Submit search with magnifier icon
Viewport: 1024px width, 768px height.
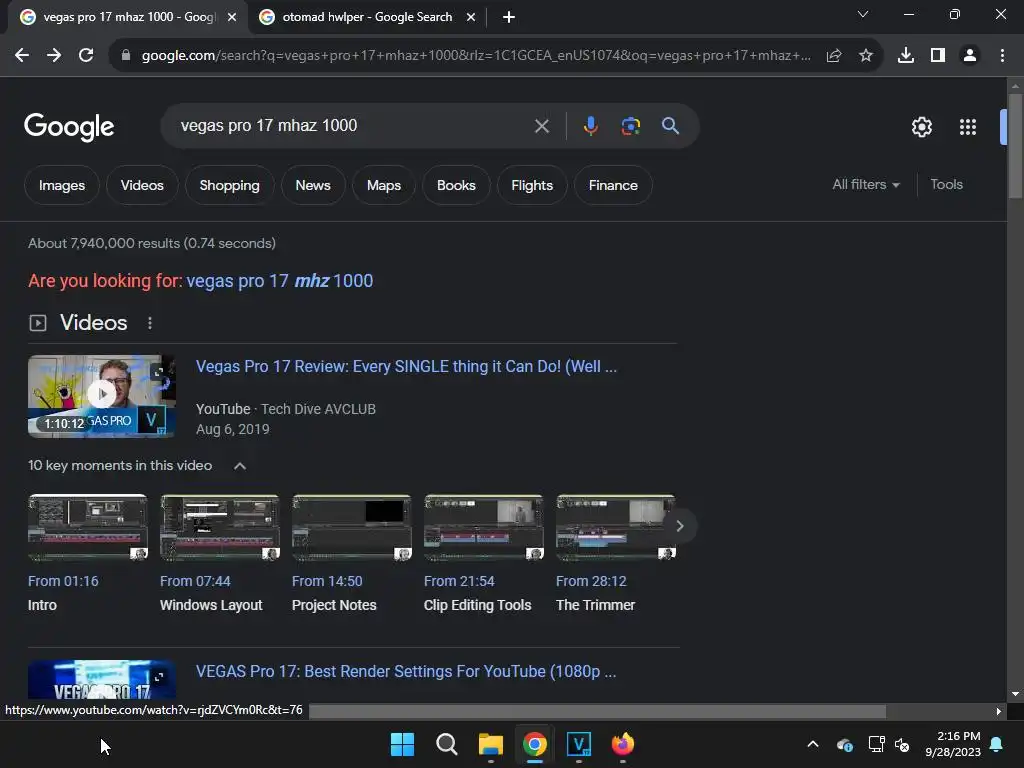click(x=670, y=126)
